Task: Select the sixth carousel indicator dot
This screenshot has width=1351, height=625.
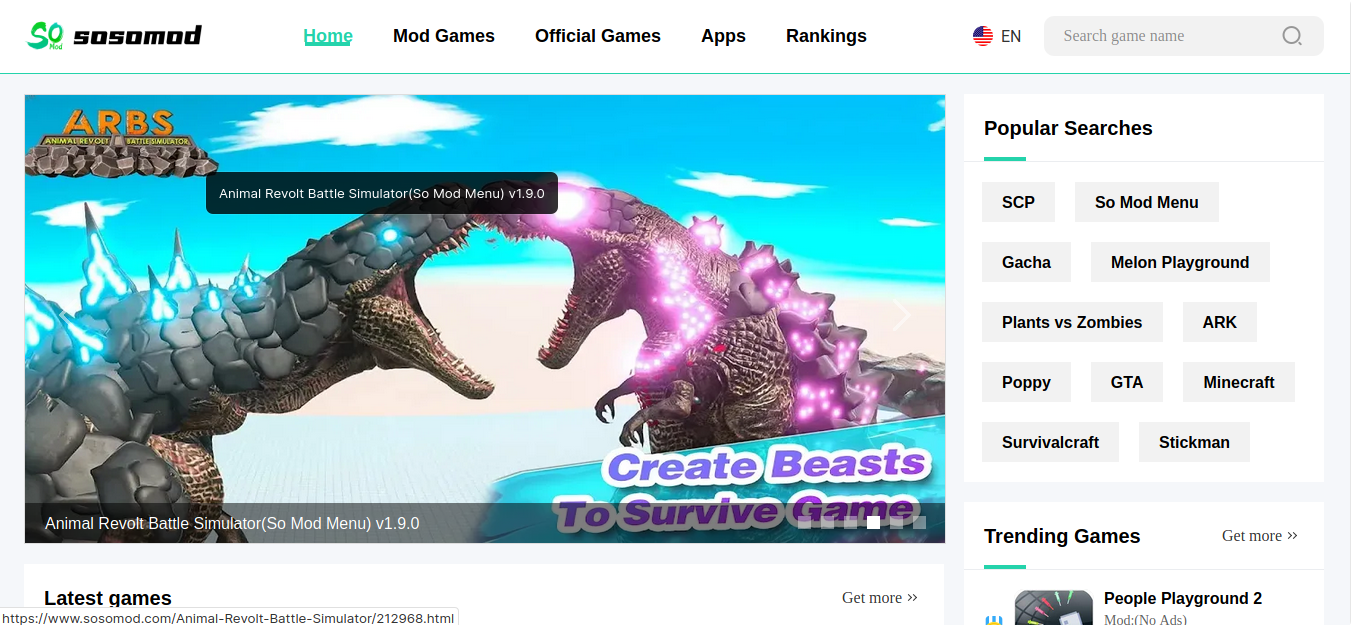Action: [920, 522]
